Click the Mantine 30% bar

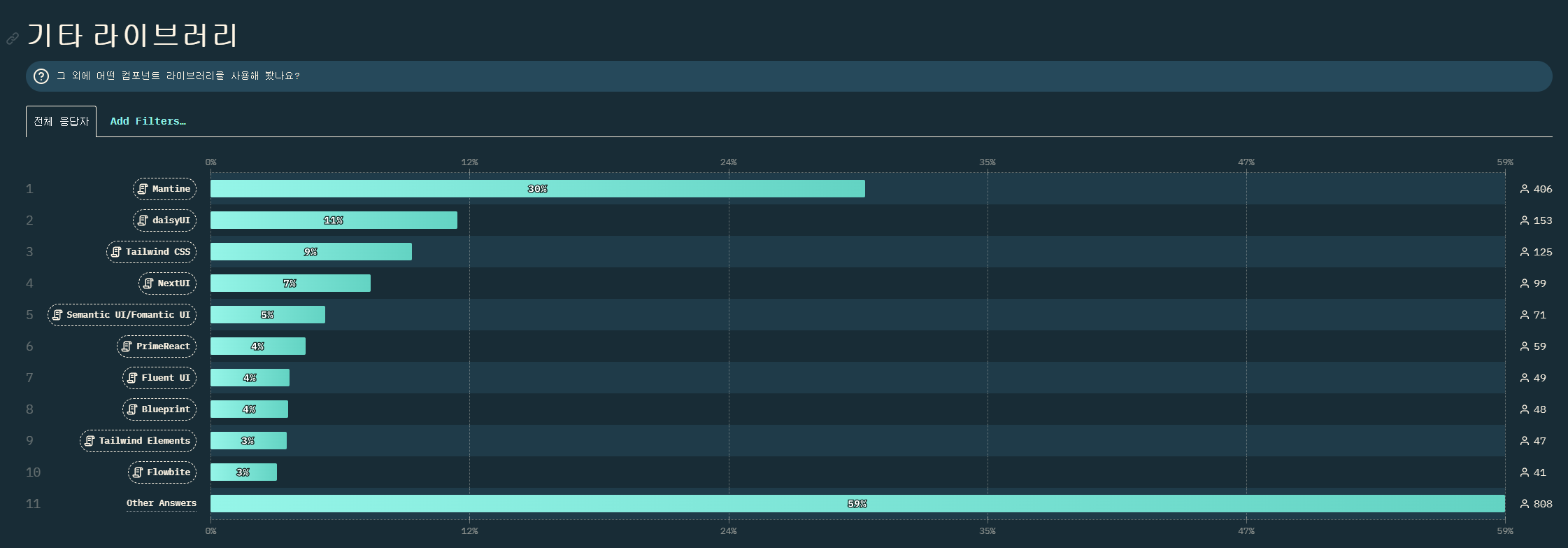538,189
